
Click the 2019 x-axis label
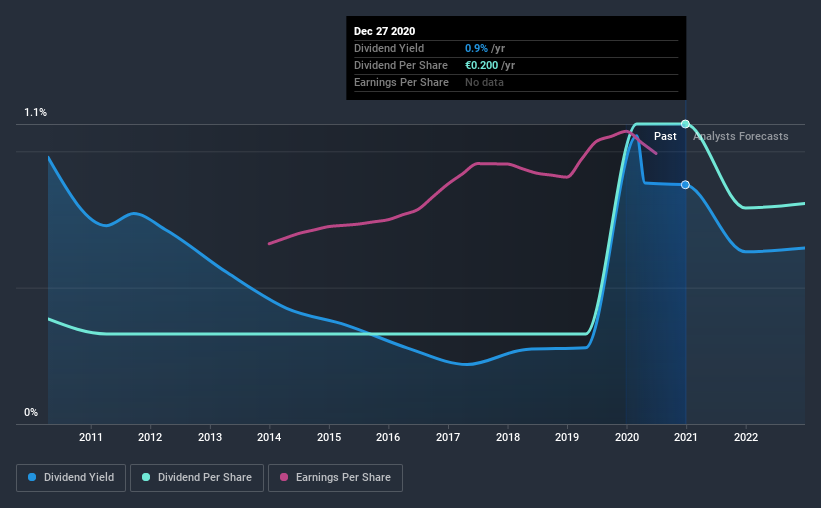(567, 437)
